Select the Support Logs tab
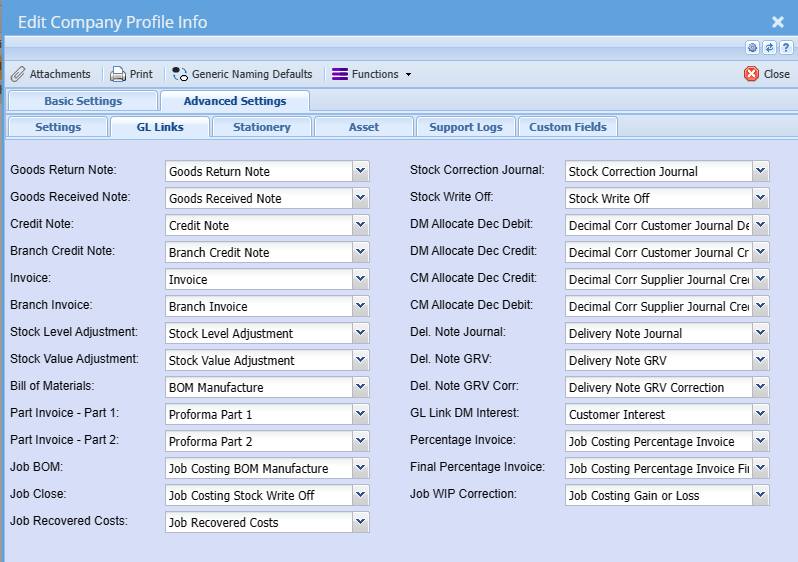 [x=466, y=127]
